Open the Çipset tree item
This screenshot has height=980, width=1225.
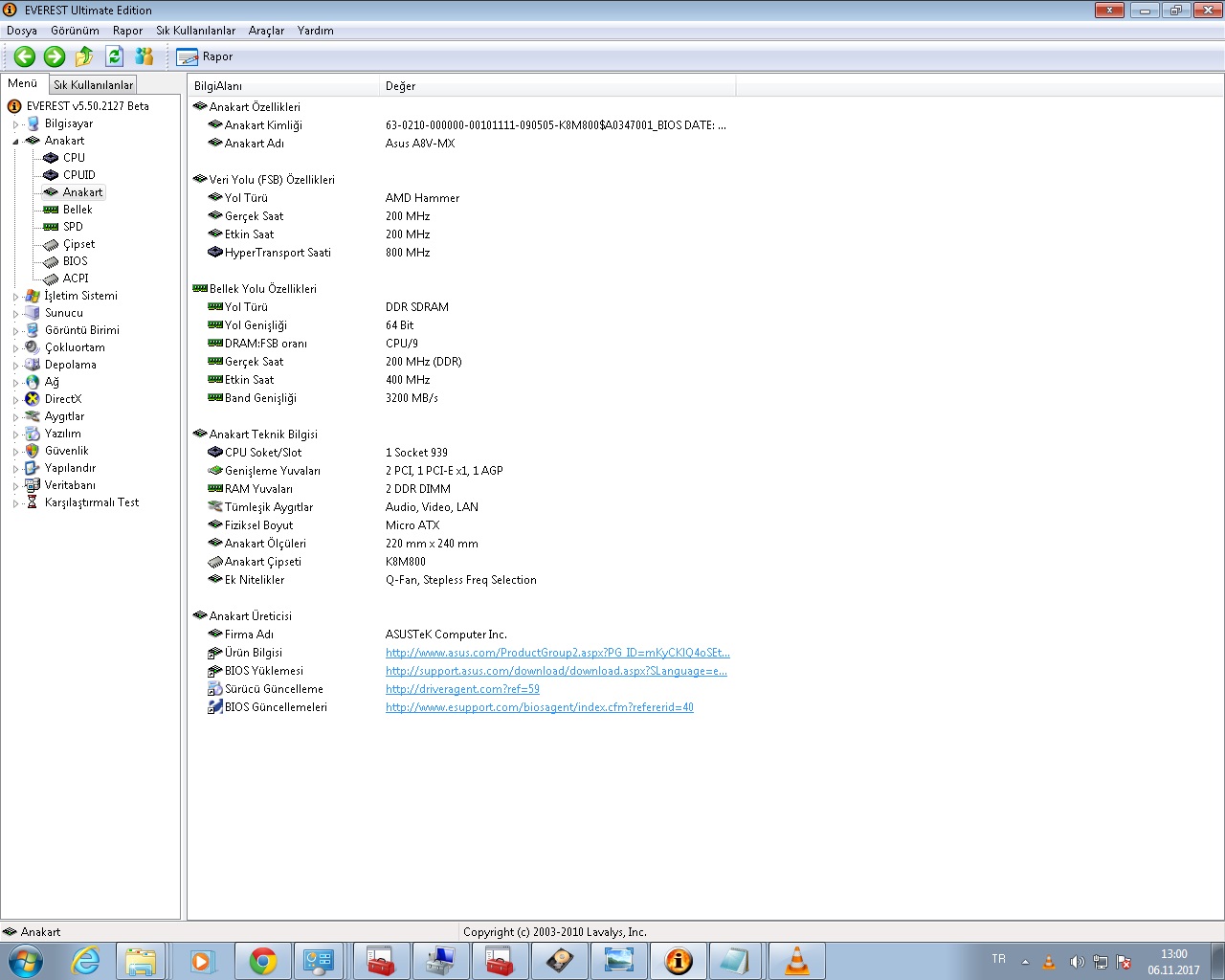coord(78,244)
